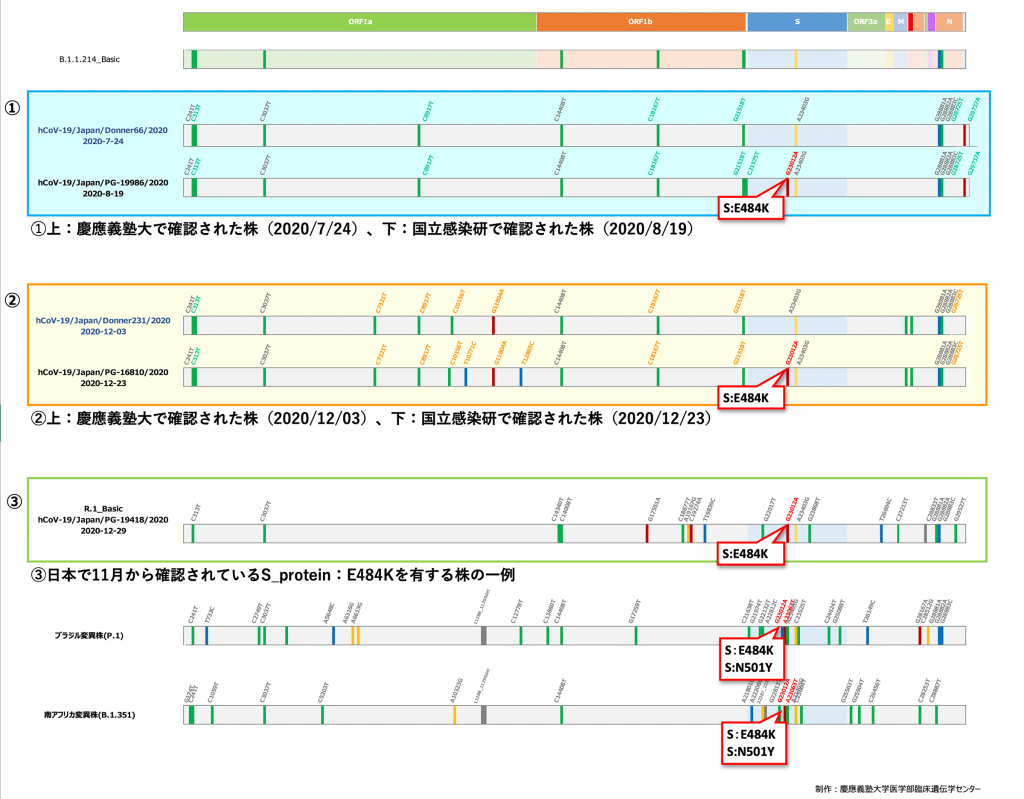Click the S:E484K callout under PG-19986 track
The image size is (1024, 799).
point(752,206)
